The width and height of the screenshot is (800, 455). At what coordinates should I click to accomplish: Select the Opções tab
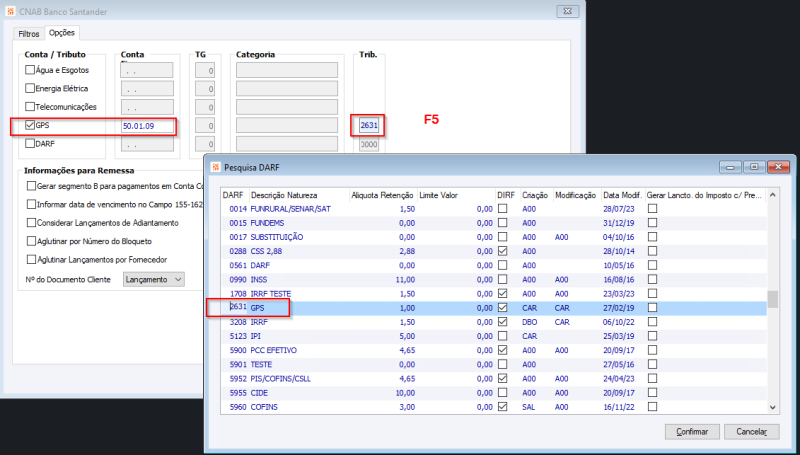(62, 33)
